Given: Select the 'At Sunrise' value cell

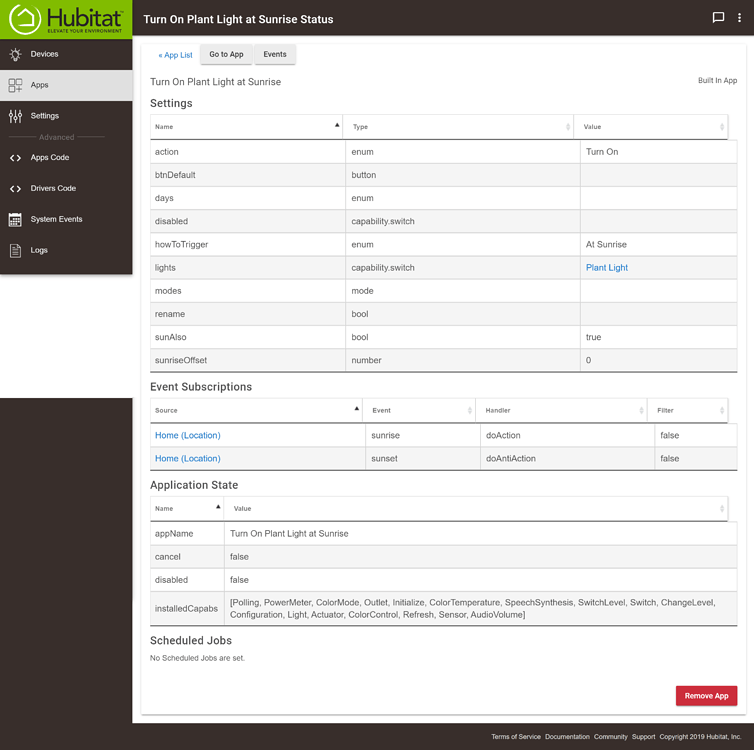Looking at the screenshot, I should 658,245.
